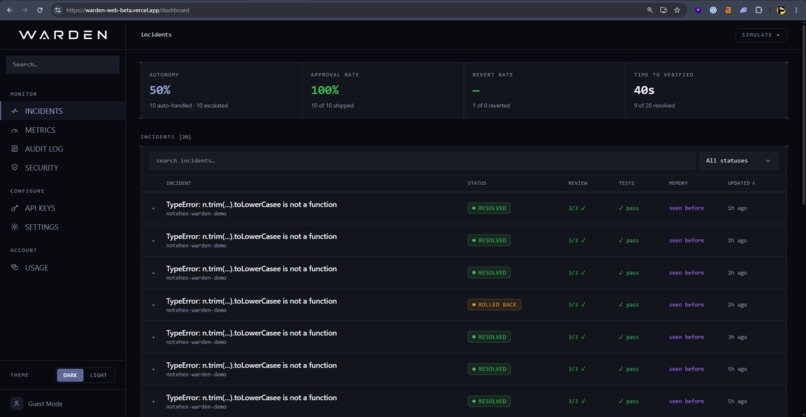Focus the sidebar Search field
This screenshot has width=806, height=417.
click(x=63, y=65)
